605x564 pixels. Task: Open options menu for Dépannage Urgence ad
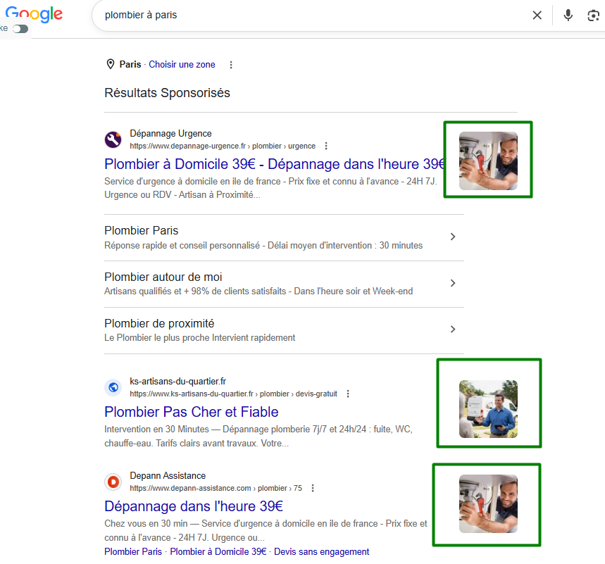pos(326,146)
